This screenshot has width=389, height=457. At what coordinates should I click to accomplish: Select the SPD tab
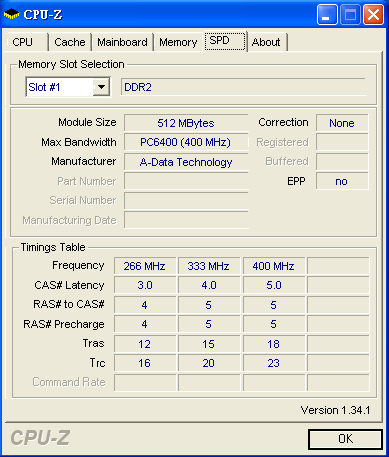225,41
